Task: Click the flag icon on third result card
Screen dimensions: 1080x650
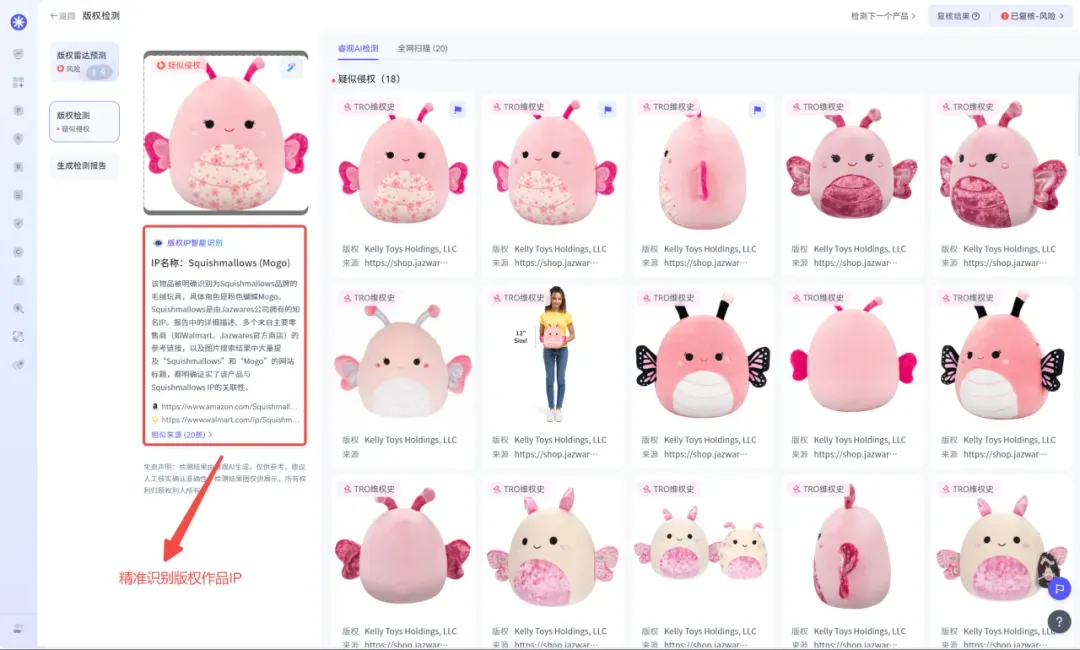Action: click(757, 109)
